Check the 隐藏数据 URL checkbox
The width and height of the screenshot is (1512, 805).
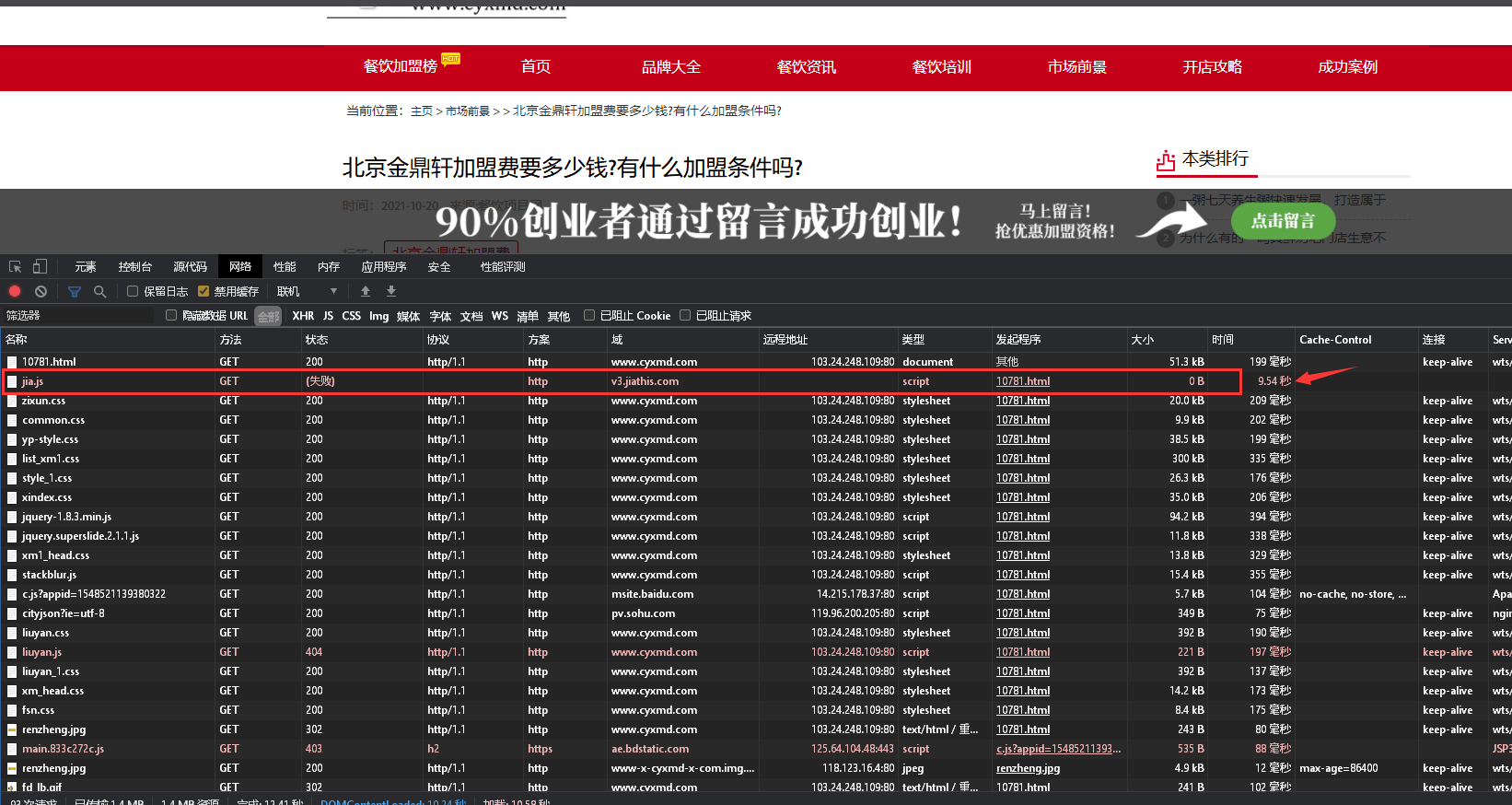tap(170, 315)
